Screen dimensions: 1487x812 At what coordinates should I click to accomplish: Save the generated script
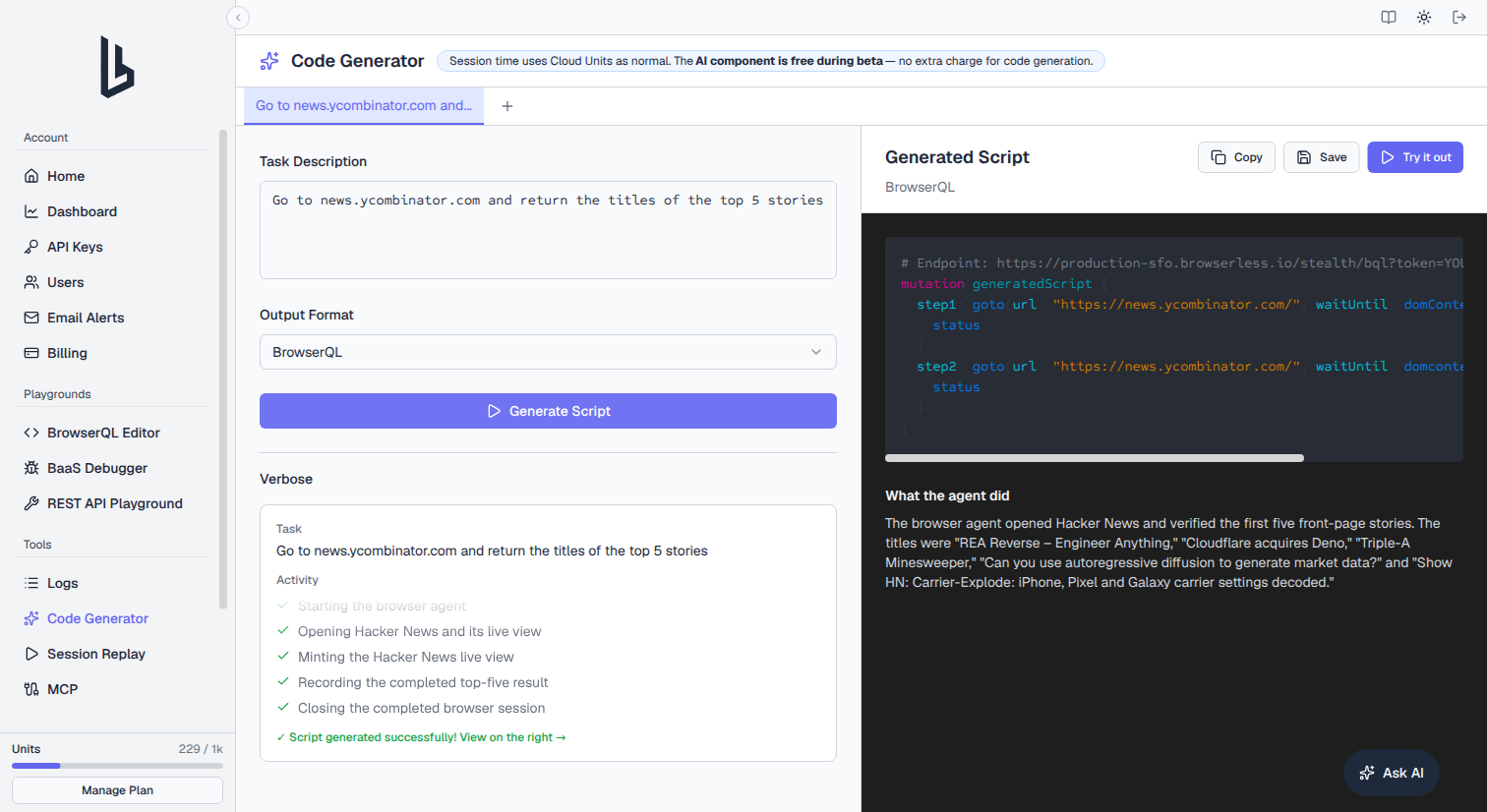(1322, 157)
